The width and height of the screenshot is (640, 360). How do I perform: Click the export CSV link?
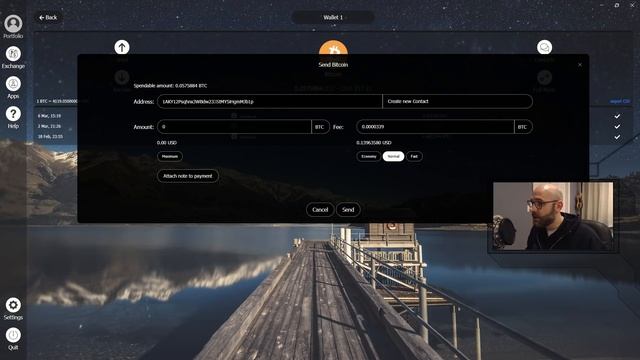pos(620,101)
